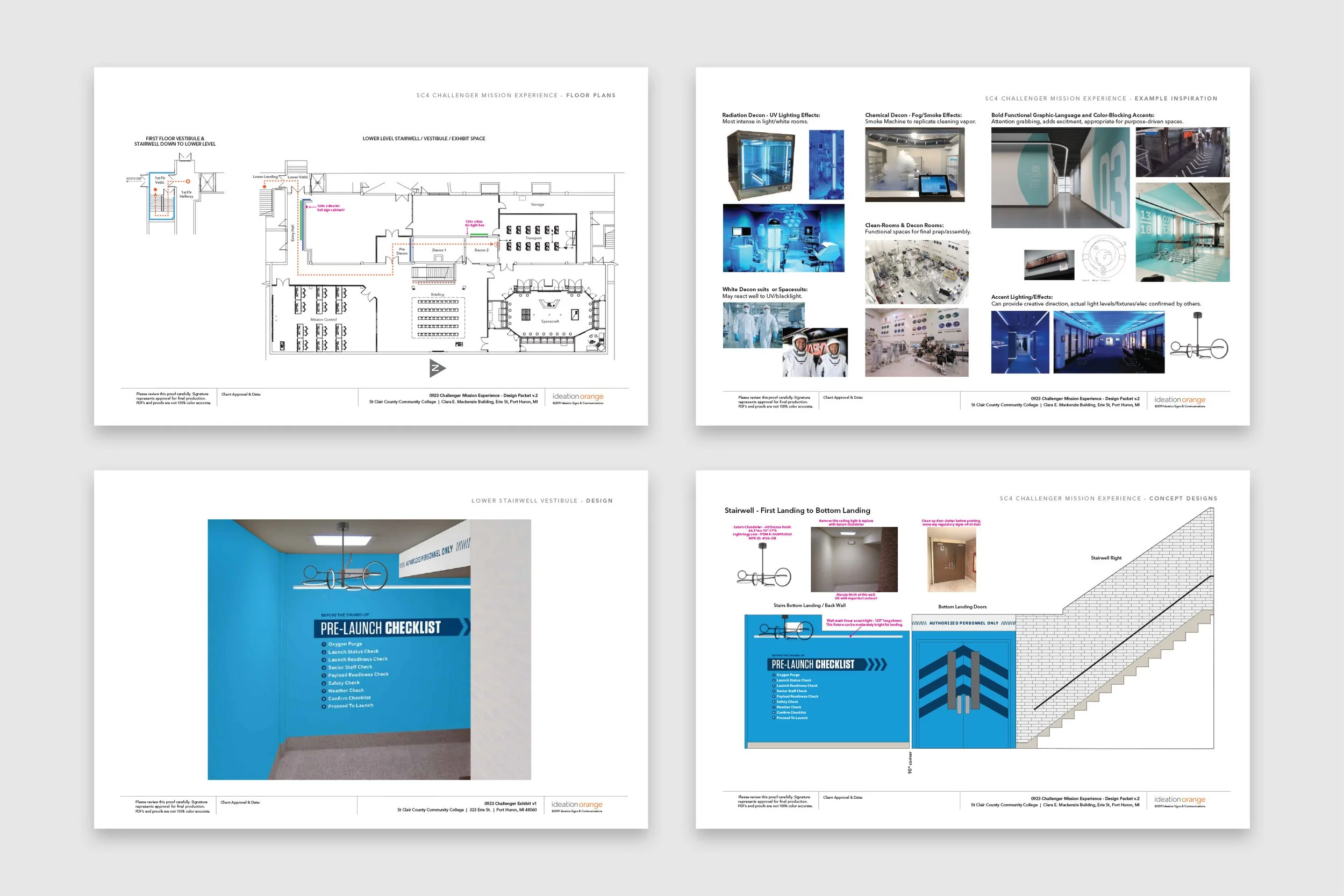Click the square ceiling light in the rendering
Viewport: 1344px width, 896px height.
[x=342, y=541]
